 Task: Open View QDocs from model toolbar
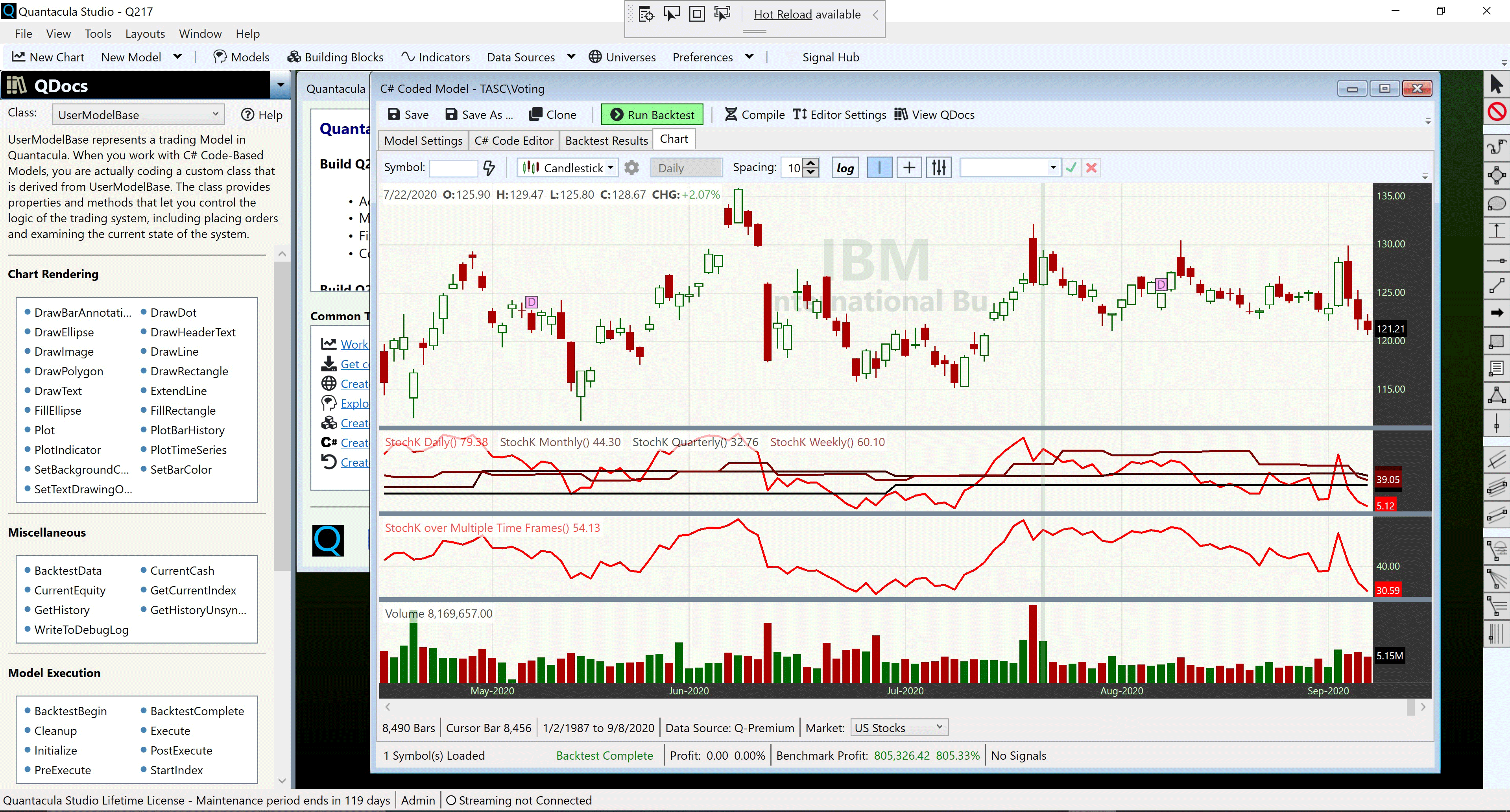click(x=934, y=115)
